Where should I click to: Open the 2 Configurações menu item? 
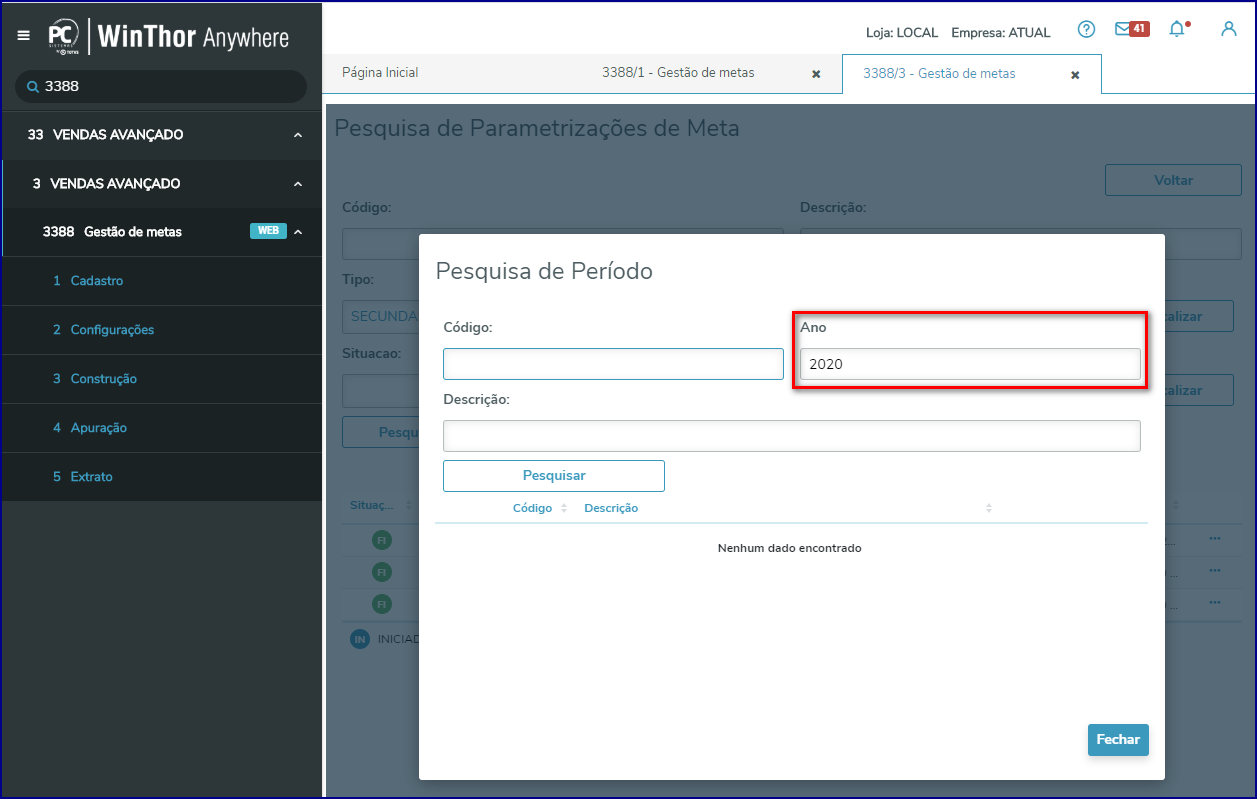[162, 330]
